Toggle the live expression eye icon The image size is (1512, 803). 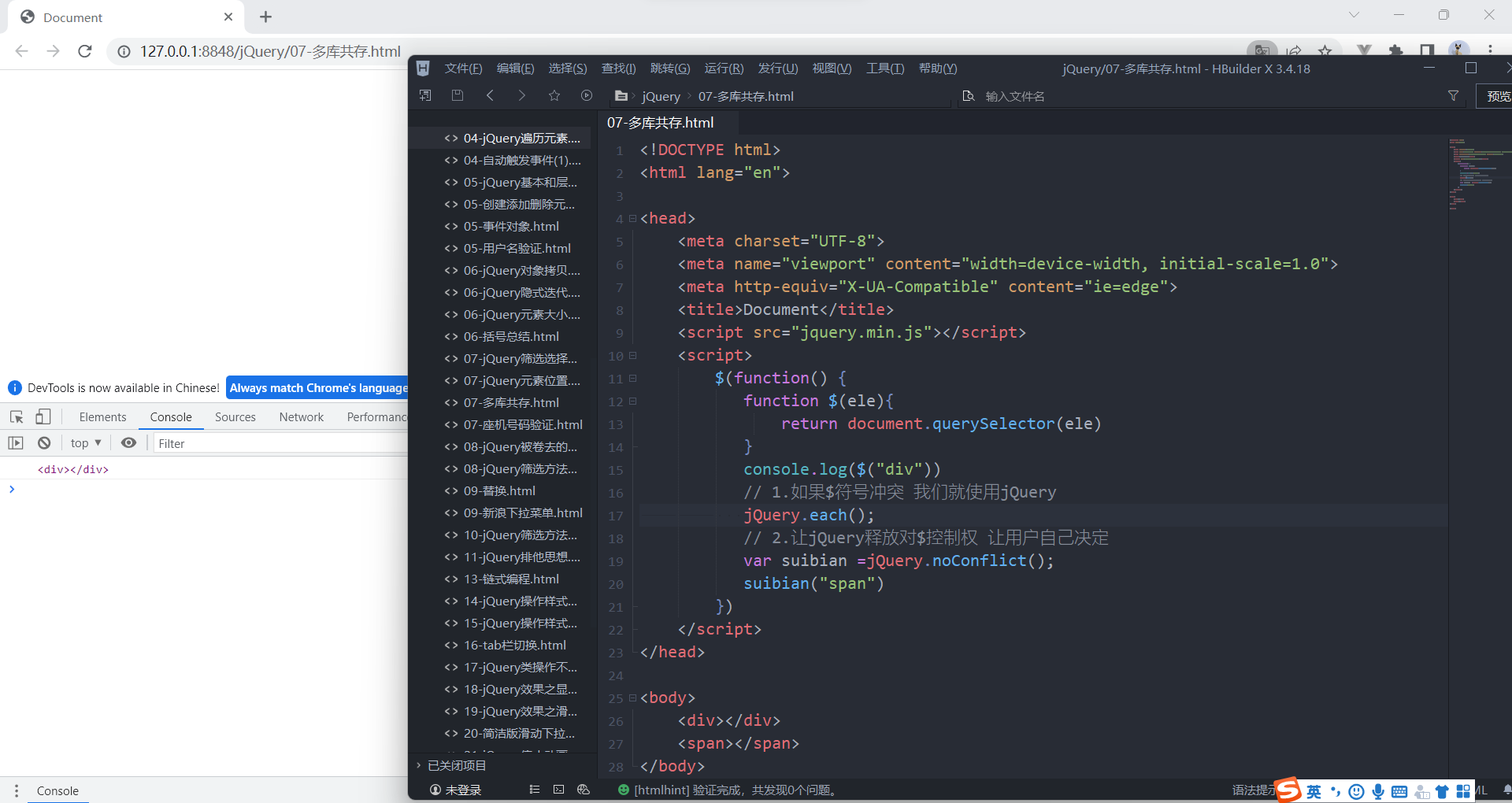coord(129,442)
